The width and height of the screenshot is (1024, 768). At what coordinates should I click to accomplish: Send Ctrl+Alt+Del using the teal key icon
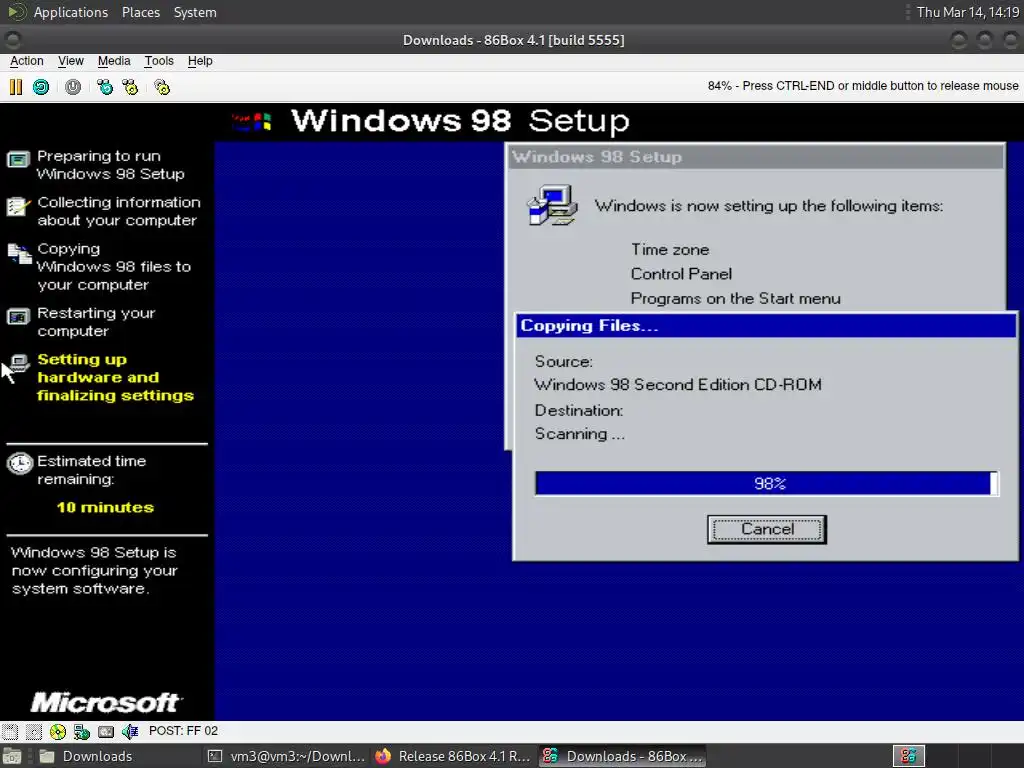(104, 87)
